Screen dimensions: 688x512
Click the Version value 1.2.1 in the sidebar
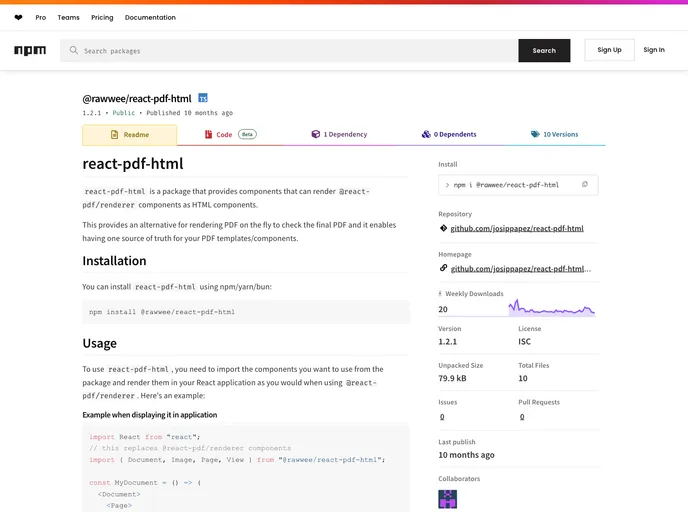[448, 341]
